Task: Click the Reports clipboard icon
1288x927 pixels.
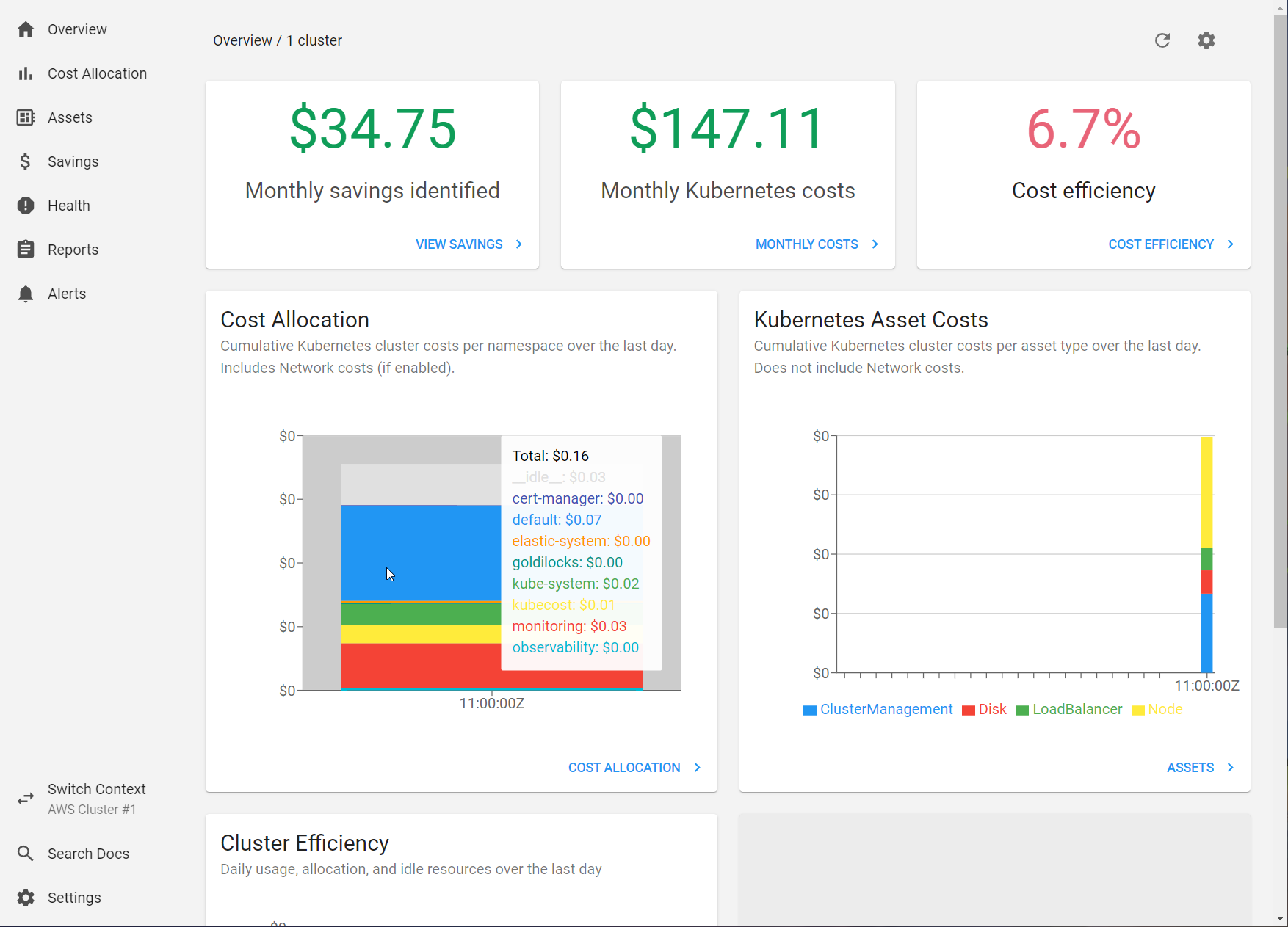Action: point(26,250)
